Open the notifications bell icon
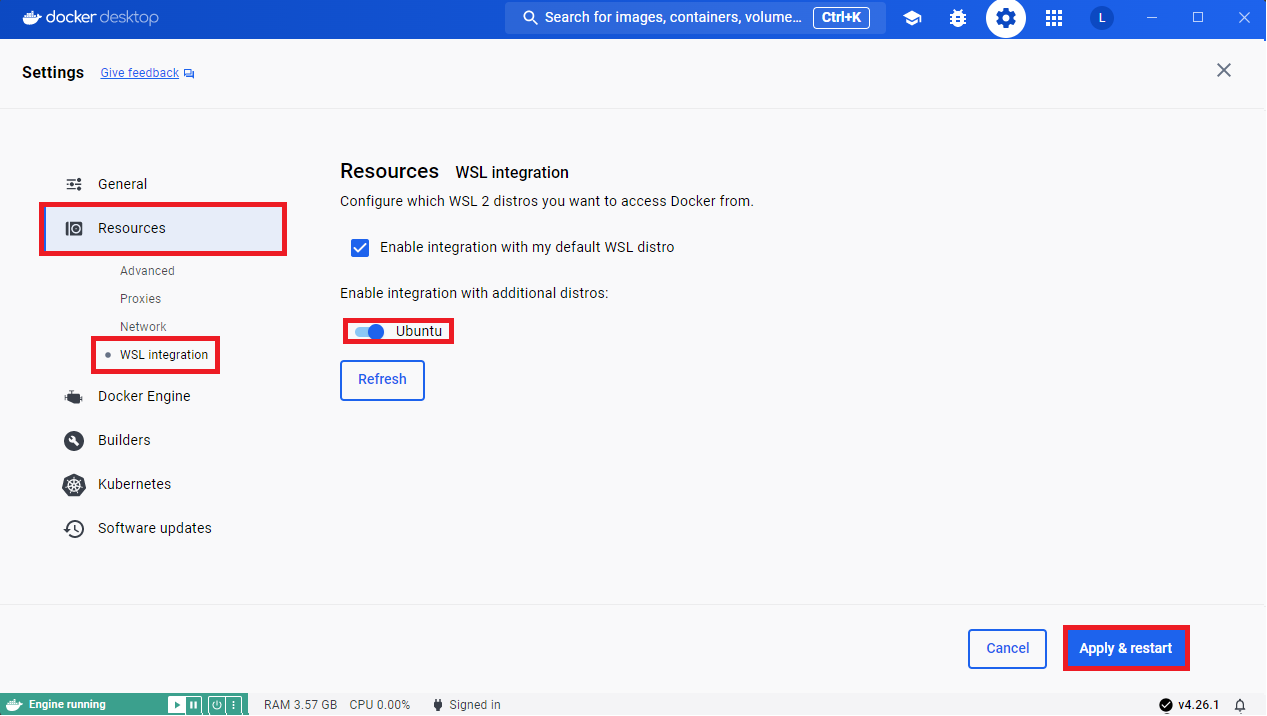Screen dimensions: 1267x716 point(1240,705)
